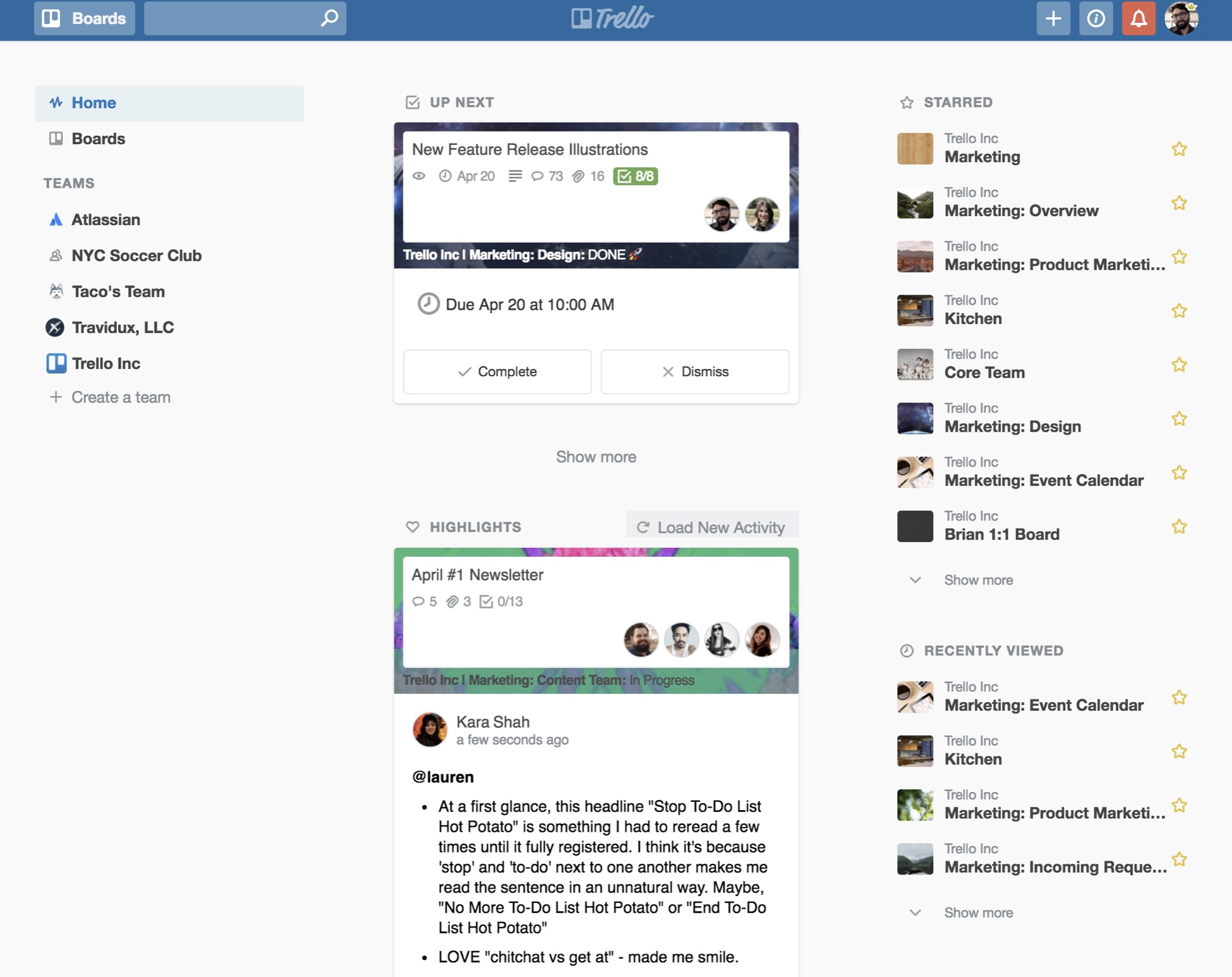Screen dimensions: 1232x977
Task: Unstar the Kitchen board in Starred
Action: [1178, 311]
